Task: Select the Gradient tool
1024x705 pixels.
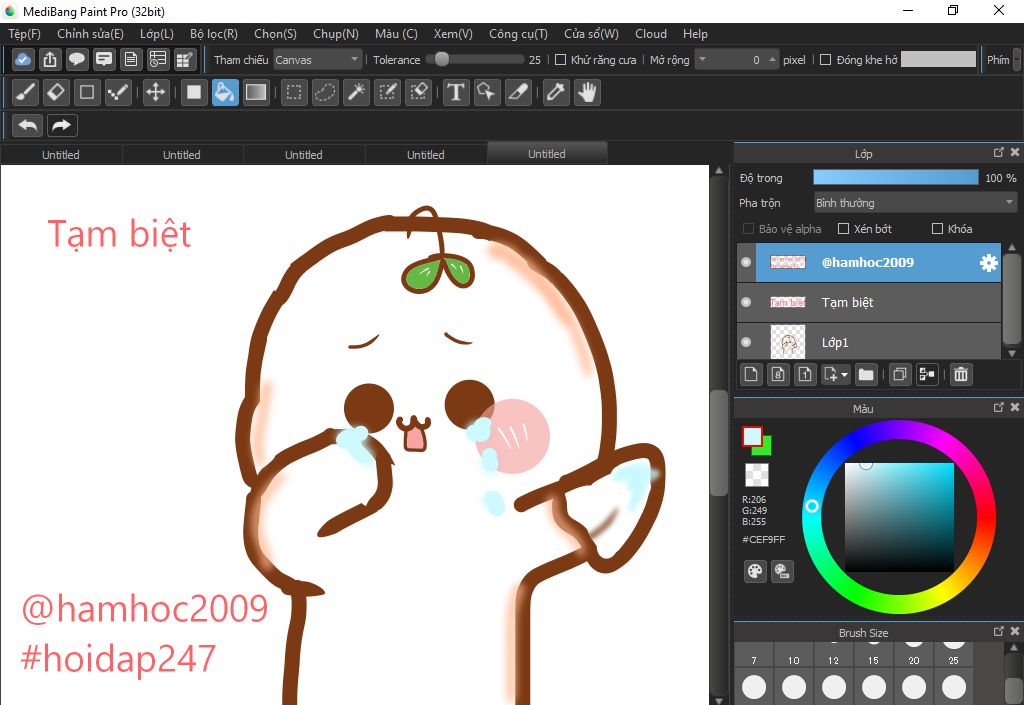Action: (255, 92)
